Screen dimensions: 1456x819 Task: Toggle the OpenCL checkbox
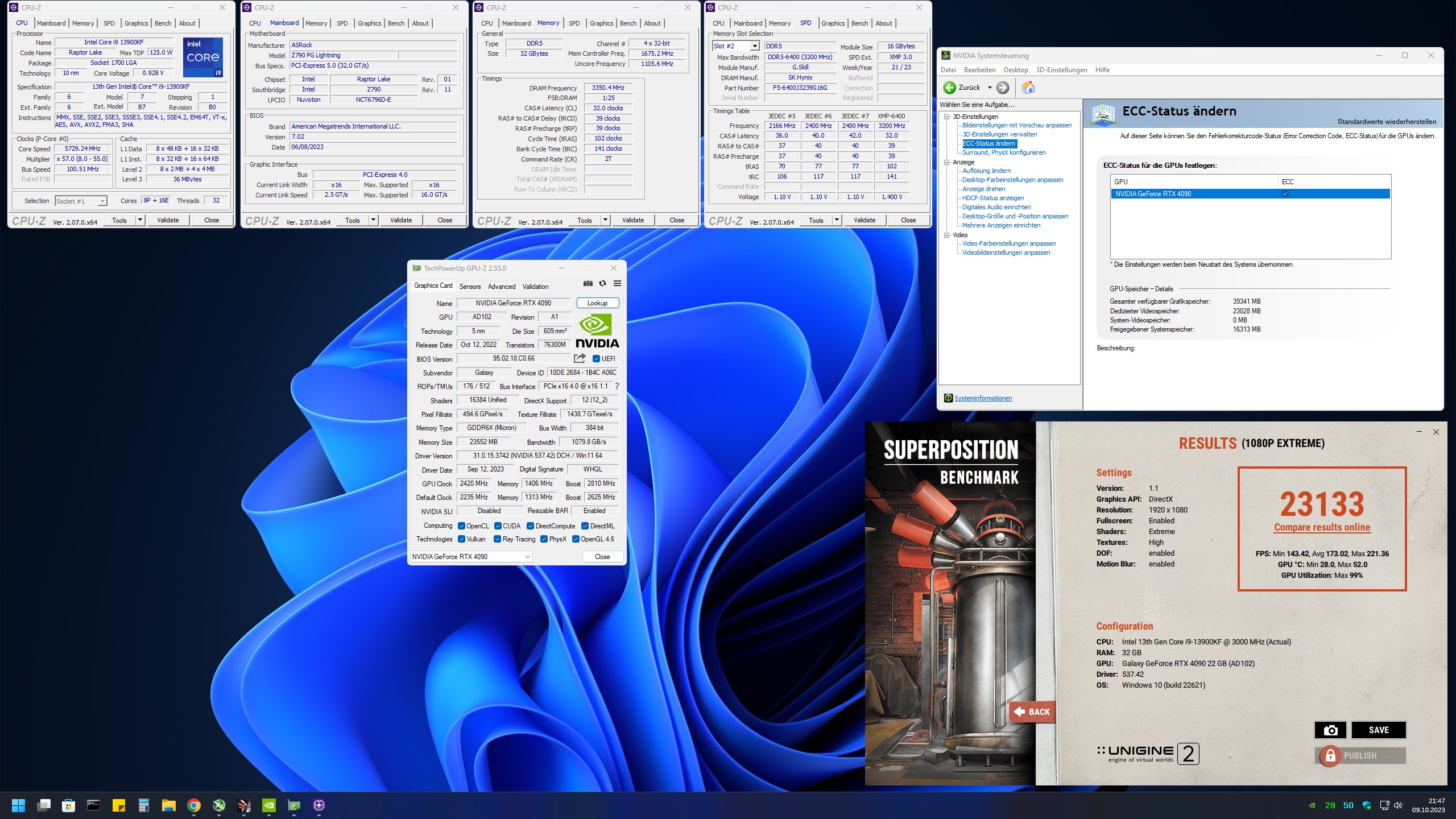pyautogui.click(x=461, y=526)
